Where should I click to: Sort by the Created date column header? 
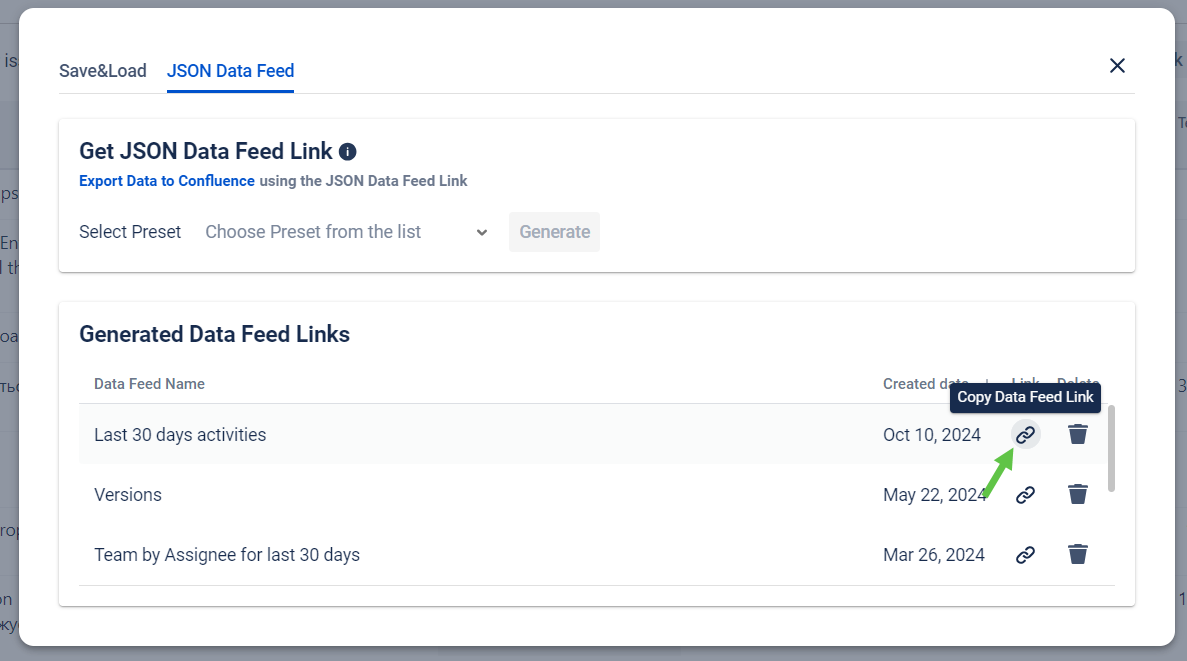pos(925,384)
